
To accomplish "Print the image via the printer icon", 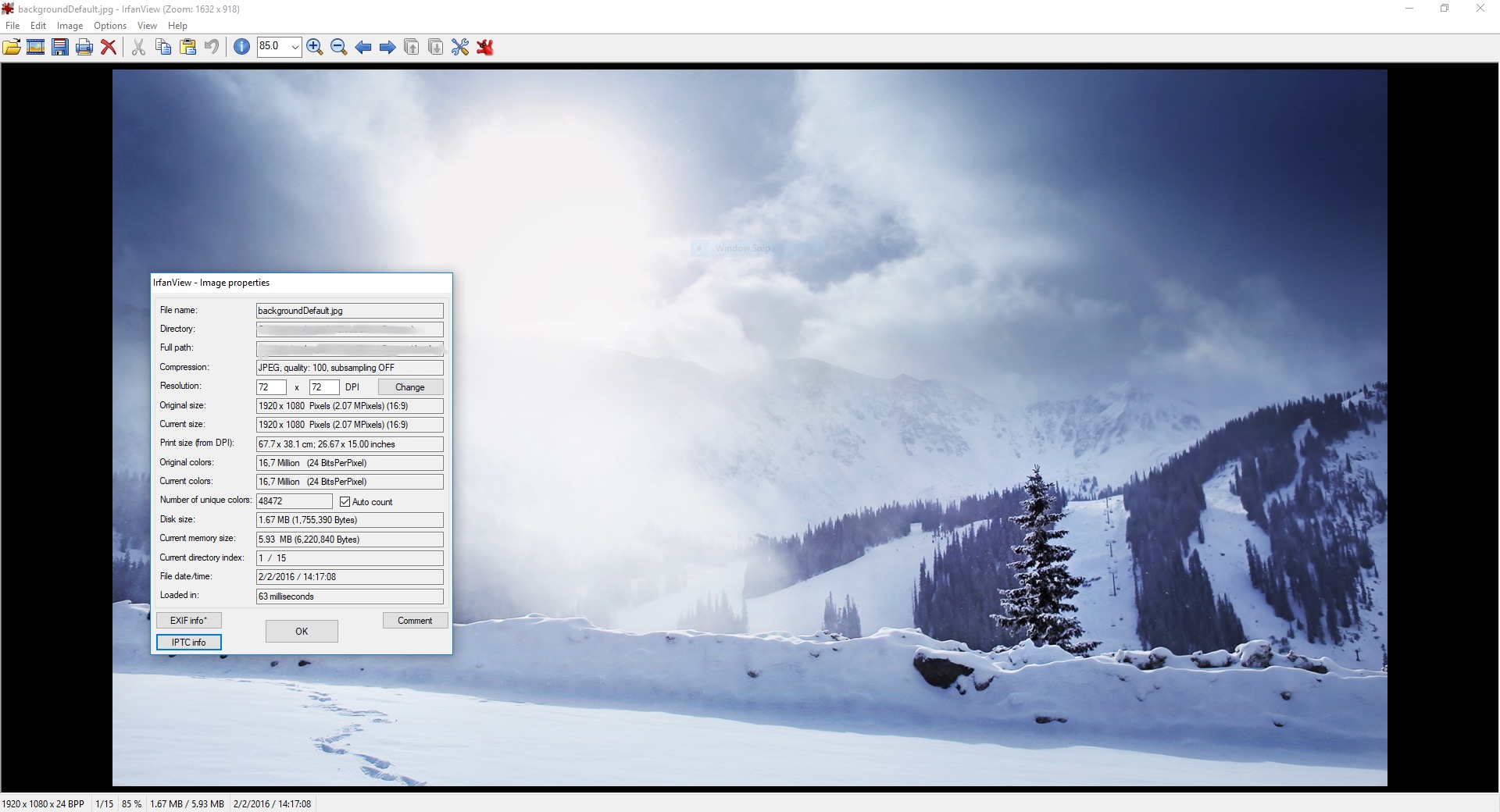I will coord(84,47).
